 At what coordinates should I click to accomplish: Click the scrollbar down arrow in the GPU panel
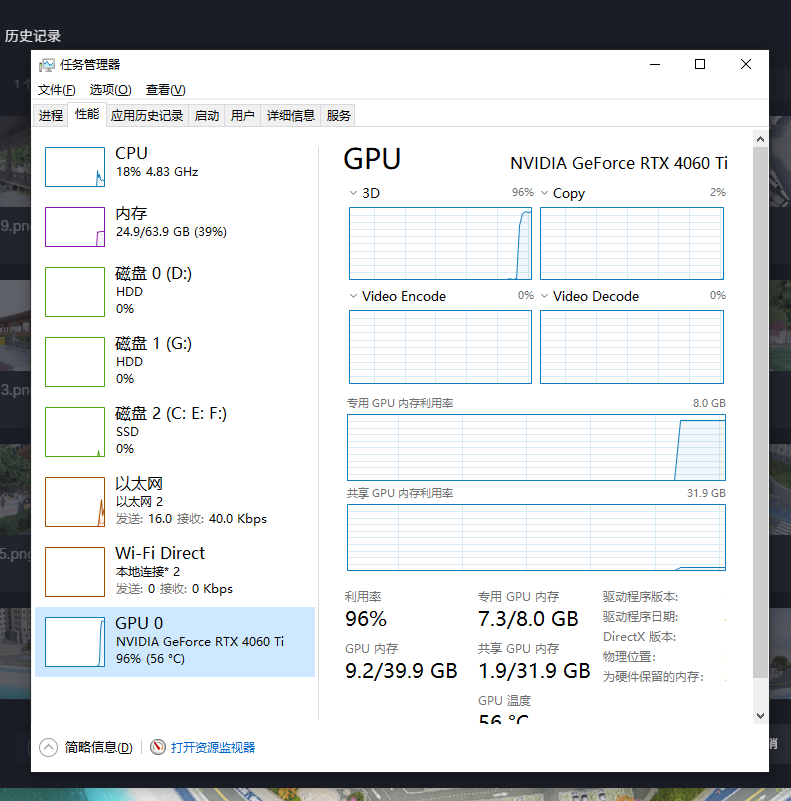[760, 715]
